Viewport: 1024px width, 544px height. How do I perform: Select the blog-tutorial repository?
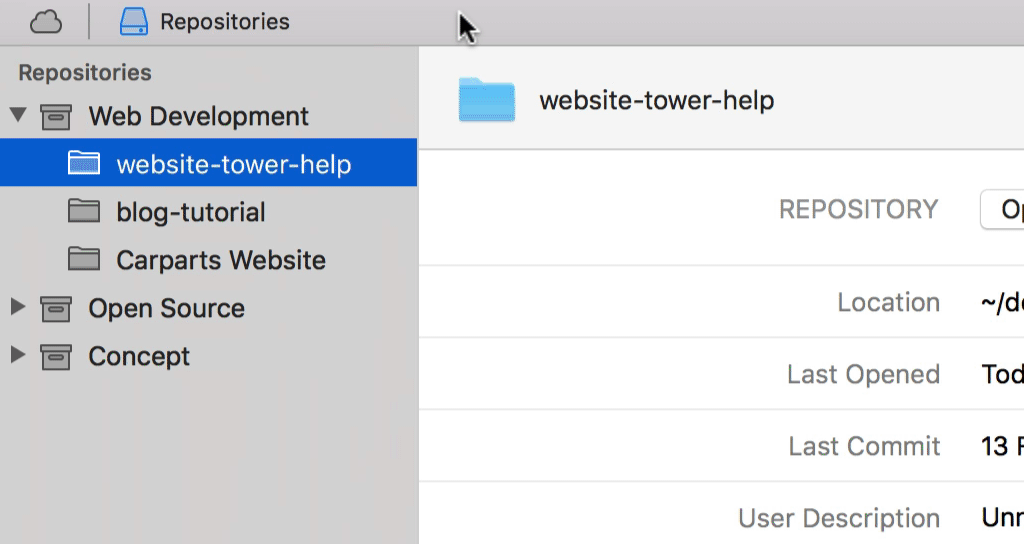190,212
